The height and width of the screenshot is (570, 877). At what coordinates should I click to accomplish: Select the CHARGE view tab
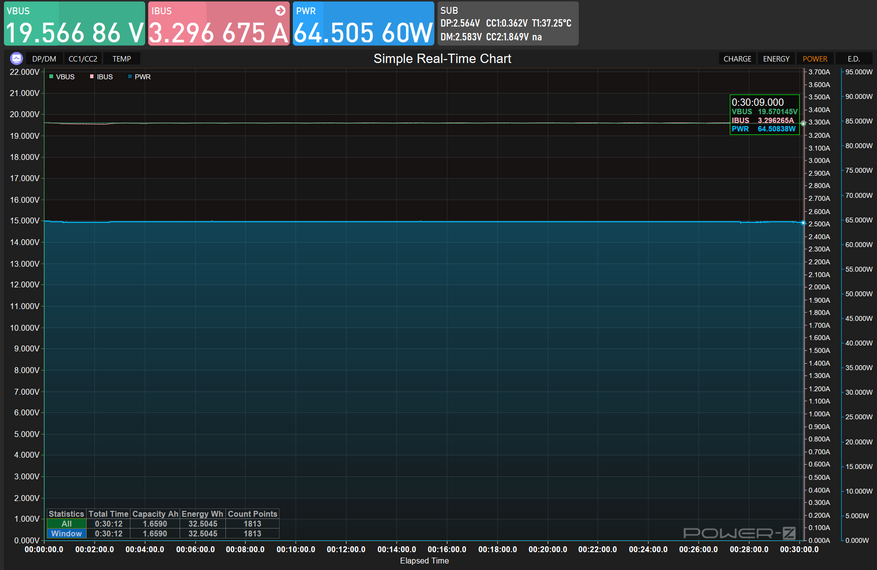pos(737,59)
